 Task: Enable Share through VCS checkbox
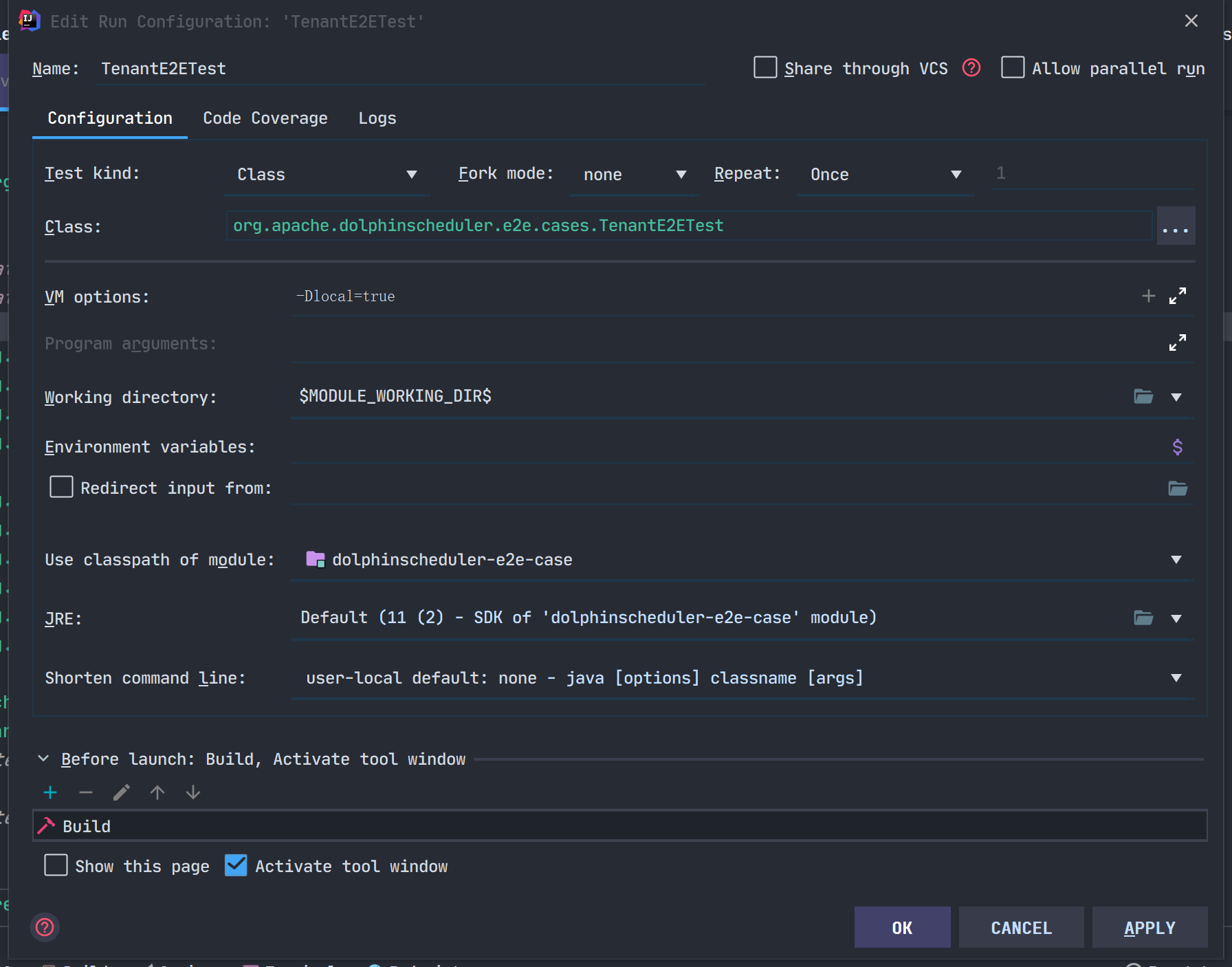[x=765, y=68]
